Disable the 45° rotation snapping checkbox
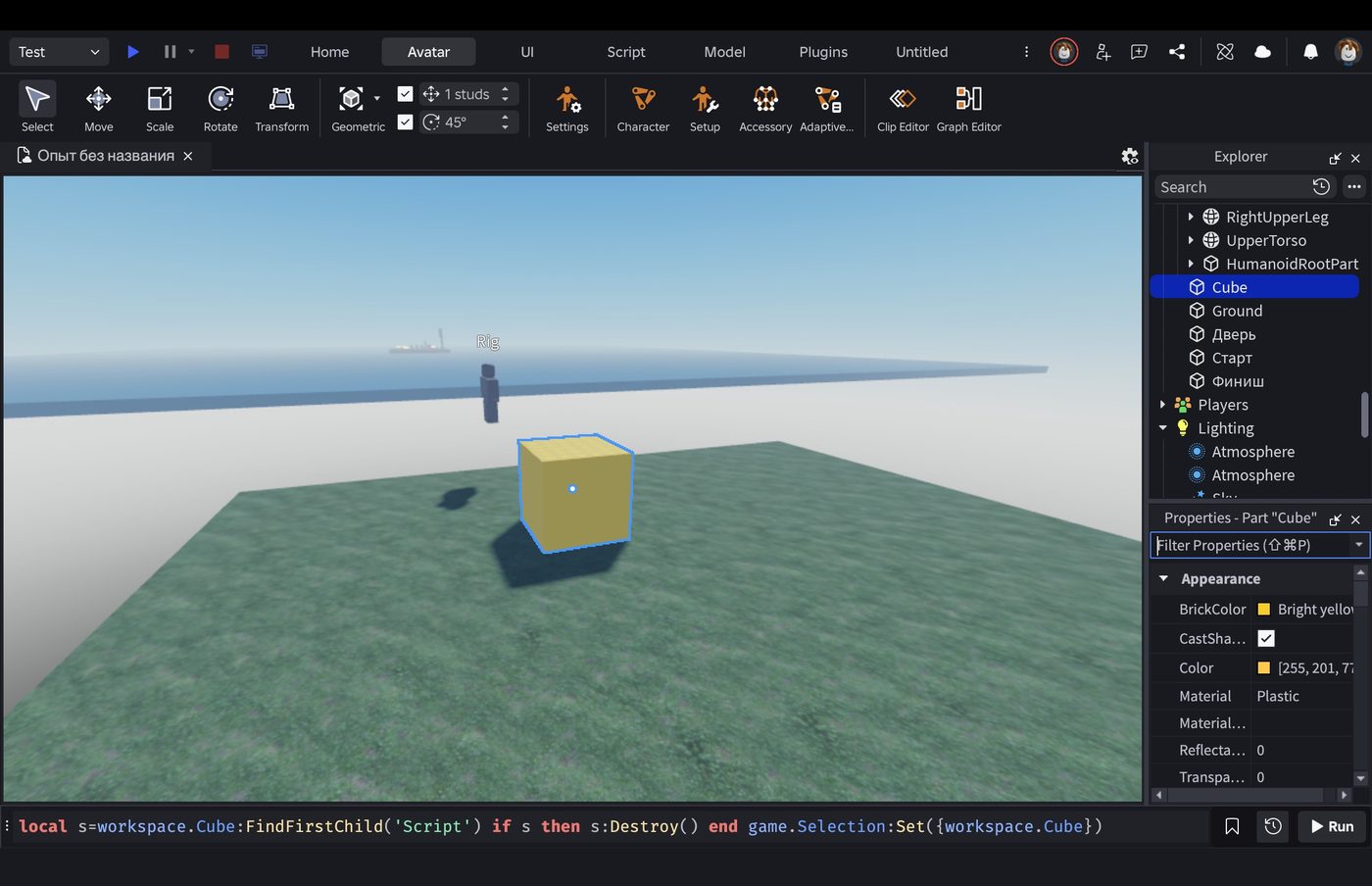Viewport: 1372px width, 886px height. (405, 122)
